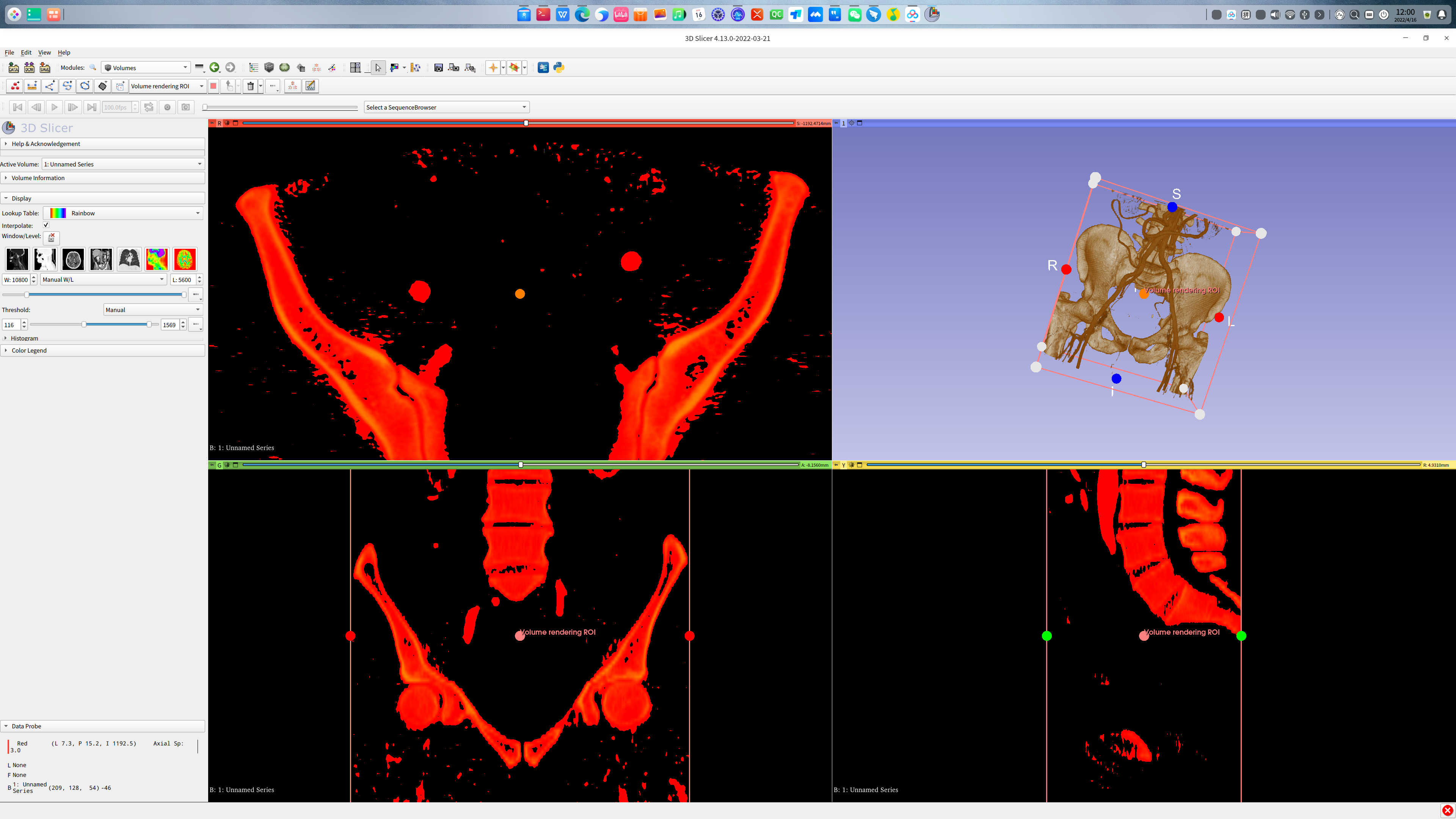Open the Modules dropdown showing Volumes

[x=146, y=67]
